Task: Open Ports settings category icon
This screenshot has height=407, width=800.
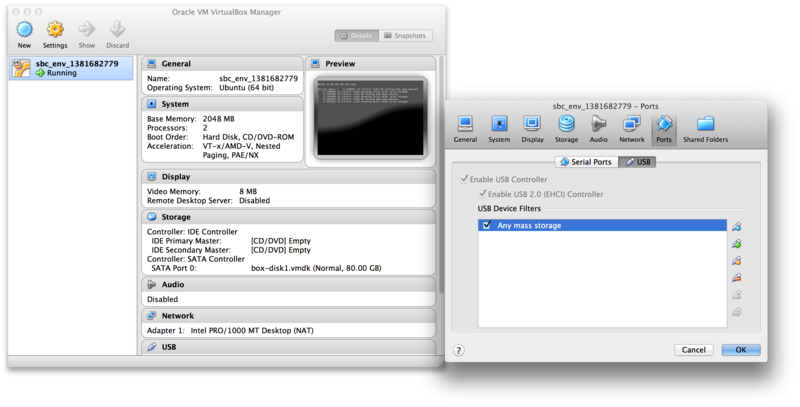Action: [664, 129]
